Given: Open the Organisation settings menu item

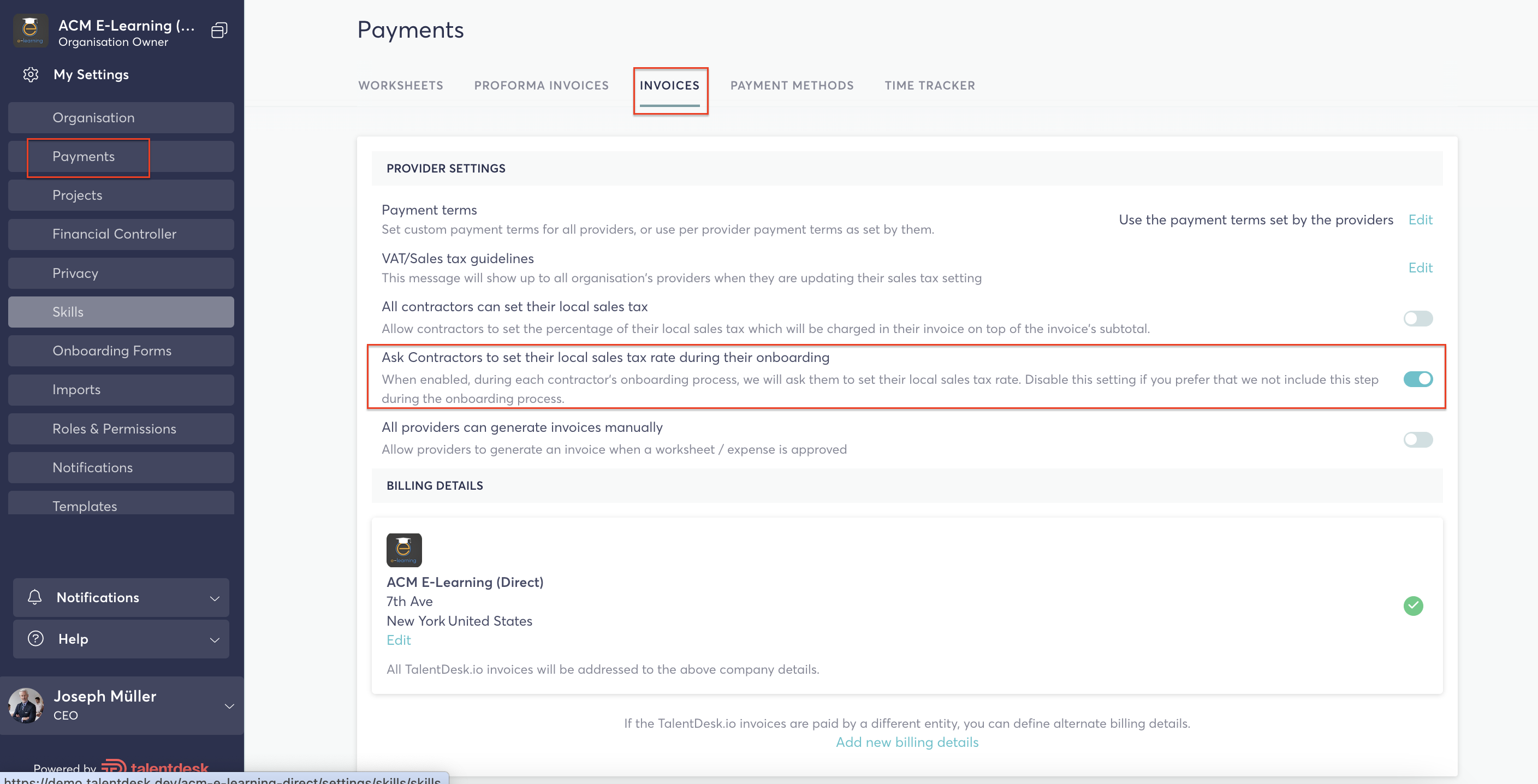Looking at the screenshot, I should coord(121,117).
